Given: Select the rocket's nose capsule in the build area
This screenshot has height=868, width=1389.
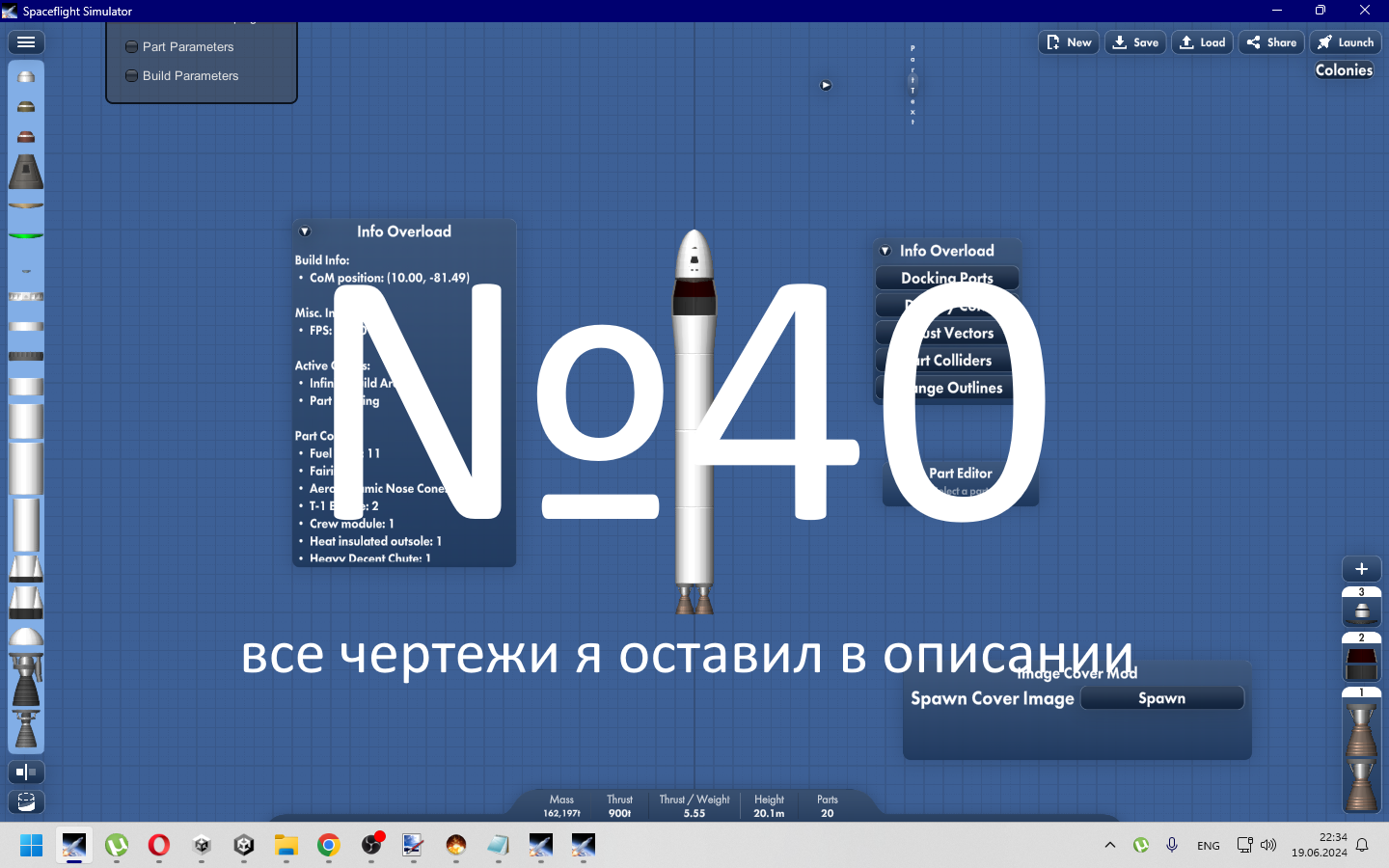Looking at the screenshot, I should pyautogui.click(x=694, y=255).
